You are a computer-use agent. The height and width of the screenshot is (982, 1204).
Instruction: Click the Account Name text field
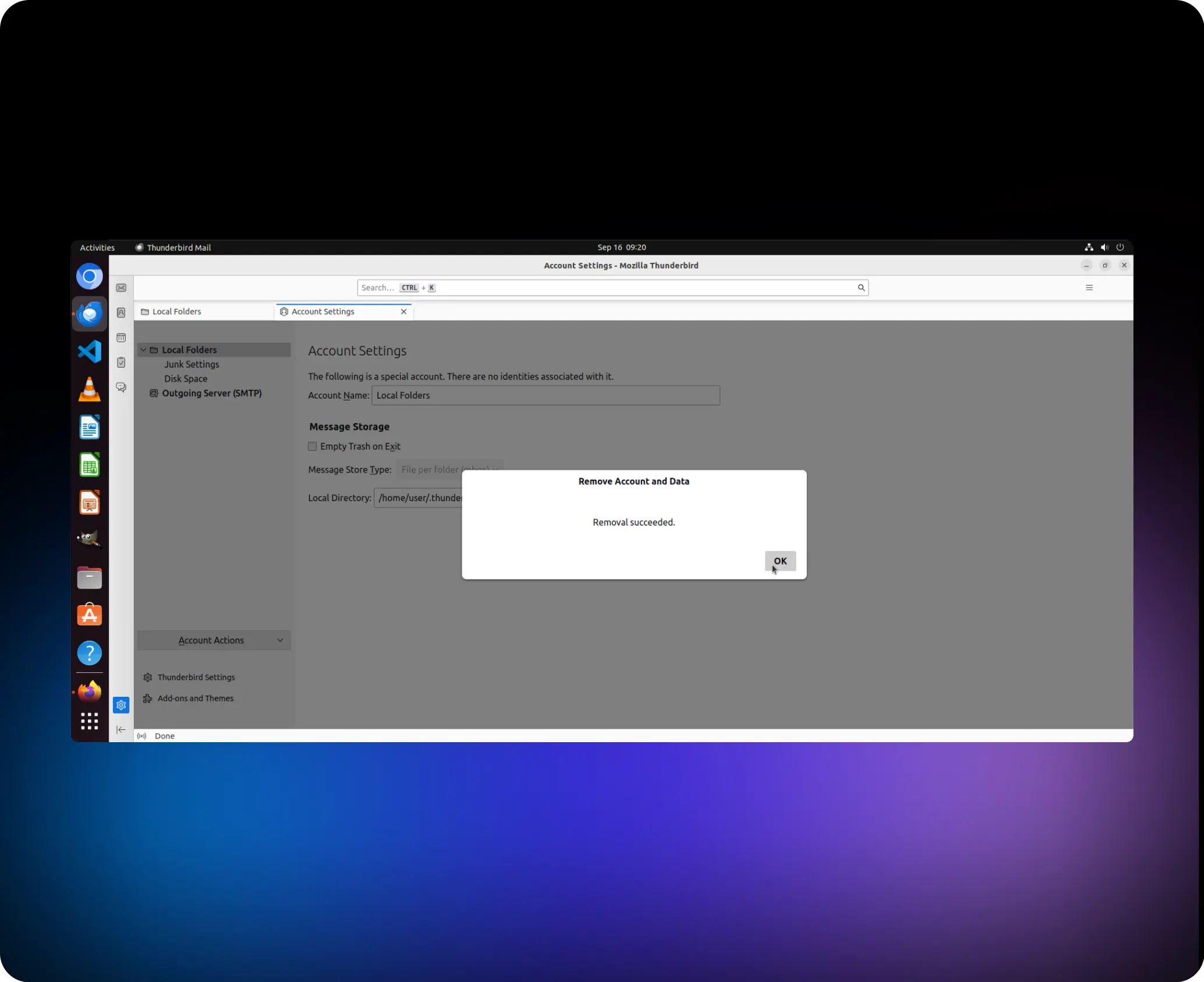[x=546, y=396]
